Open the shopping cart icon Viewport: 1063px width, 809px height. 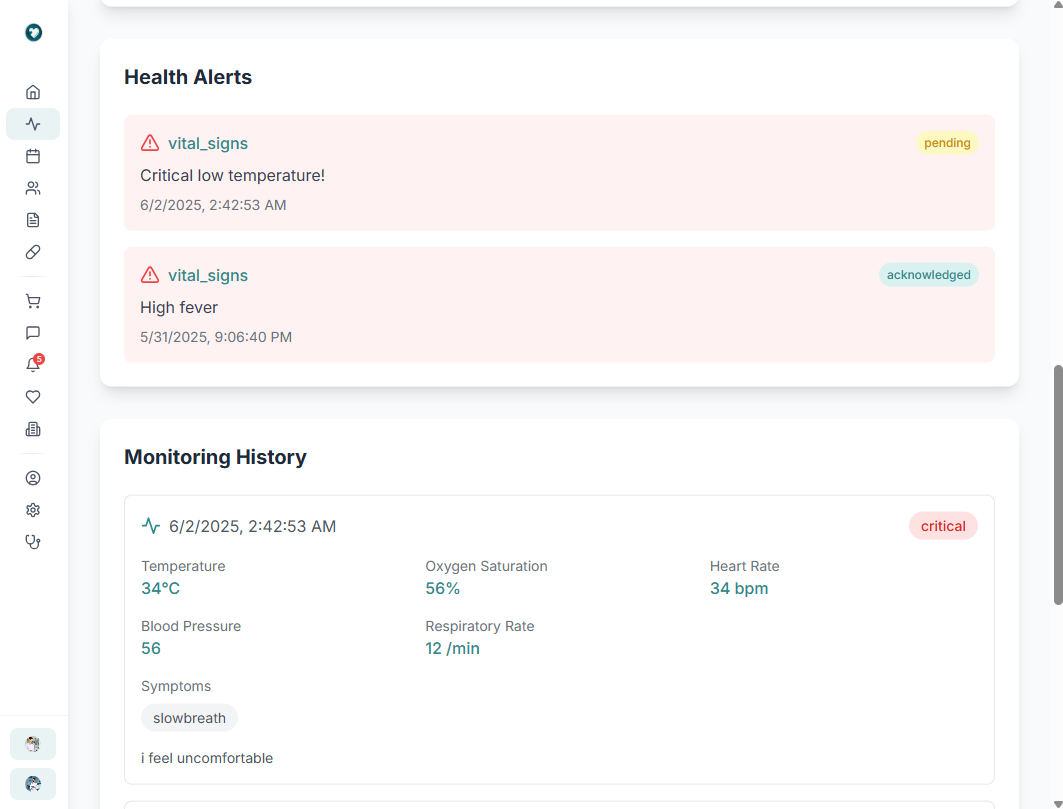click(33, 301)
